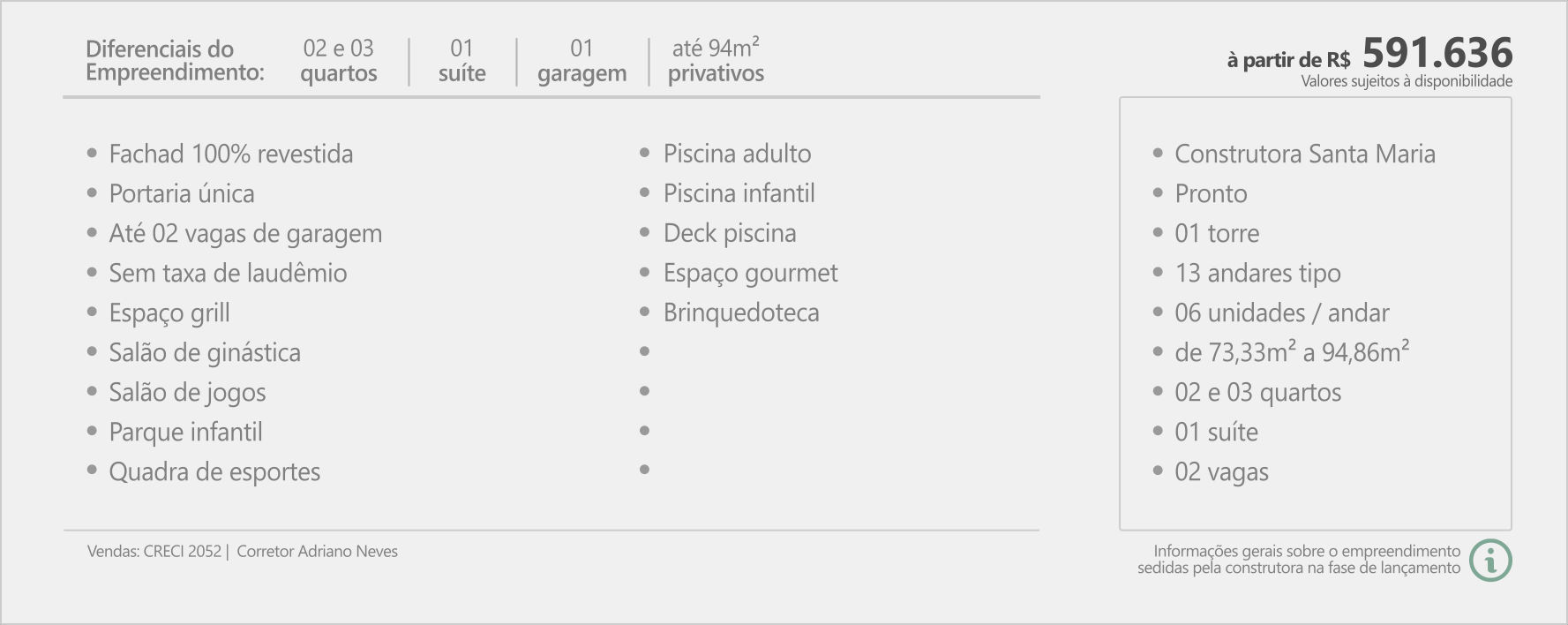Click the de 73,33m² a 94,86m² item
This screenshot has width=1568, height=625.
(1292, 352)
